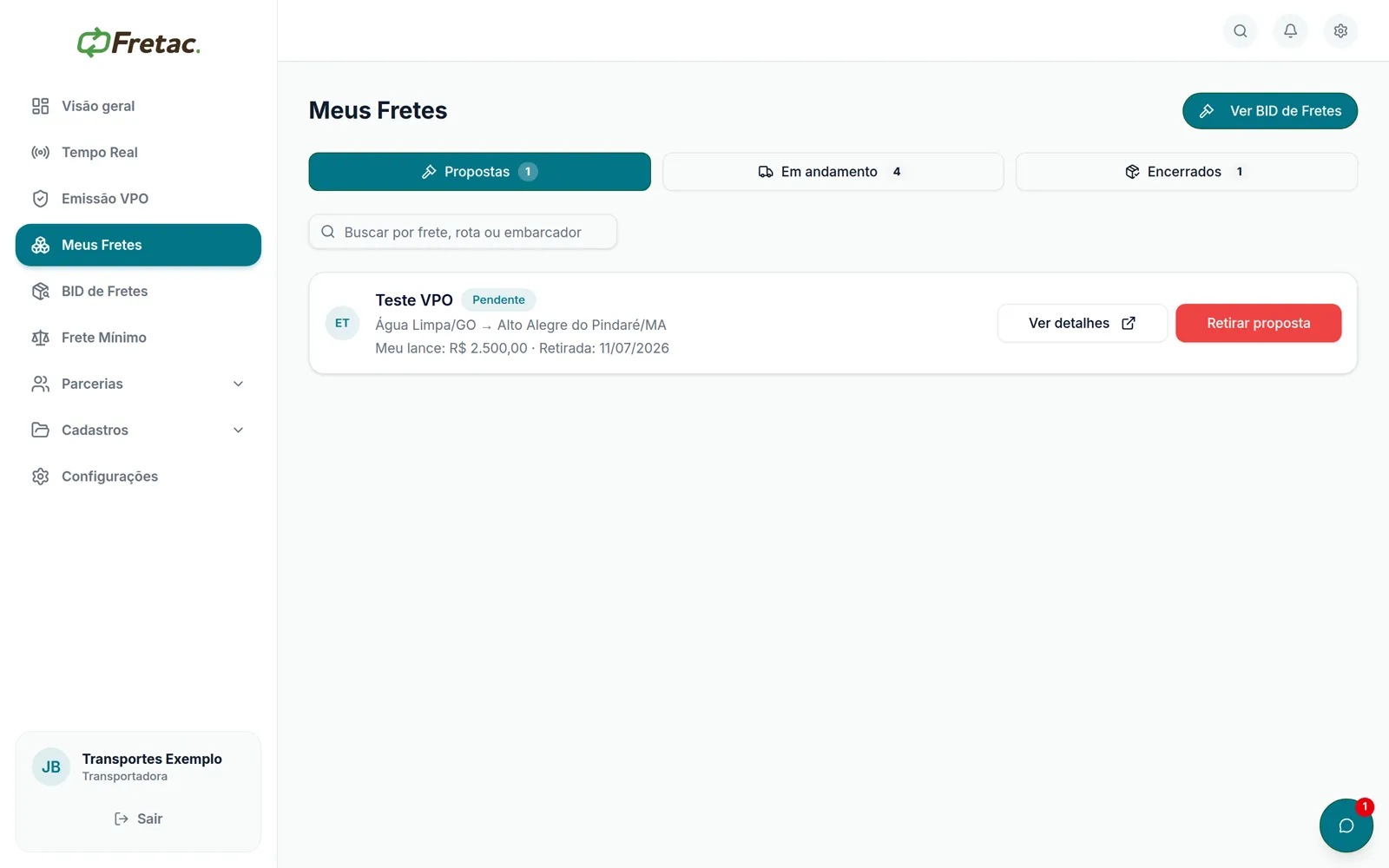
Task: Expand the Parcerias submenu chevron
Action: coord(239,384)
